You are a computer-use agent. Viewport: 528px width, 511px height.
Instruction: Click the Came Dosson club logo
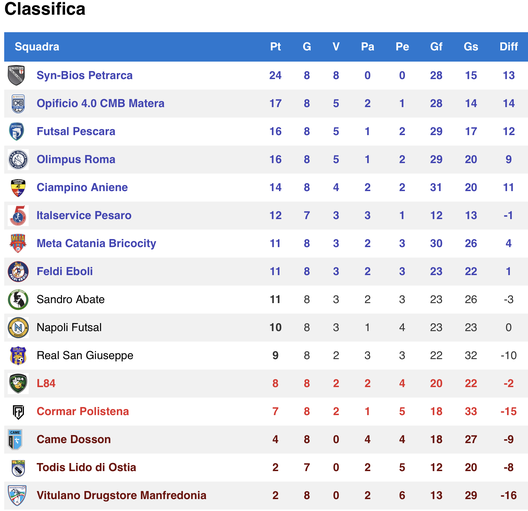pos(15,439)
